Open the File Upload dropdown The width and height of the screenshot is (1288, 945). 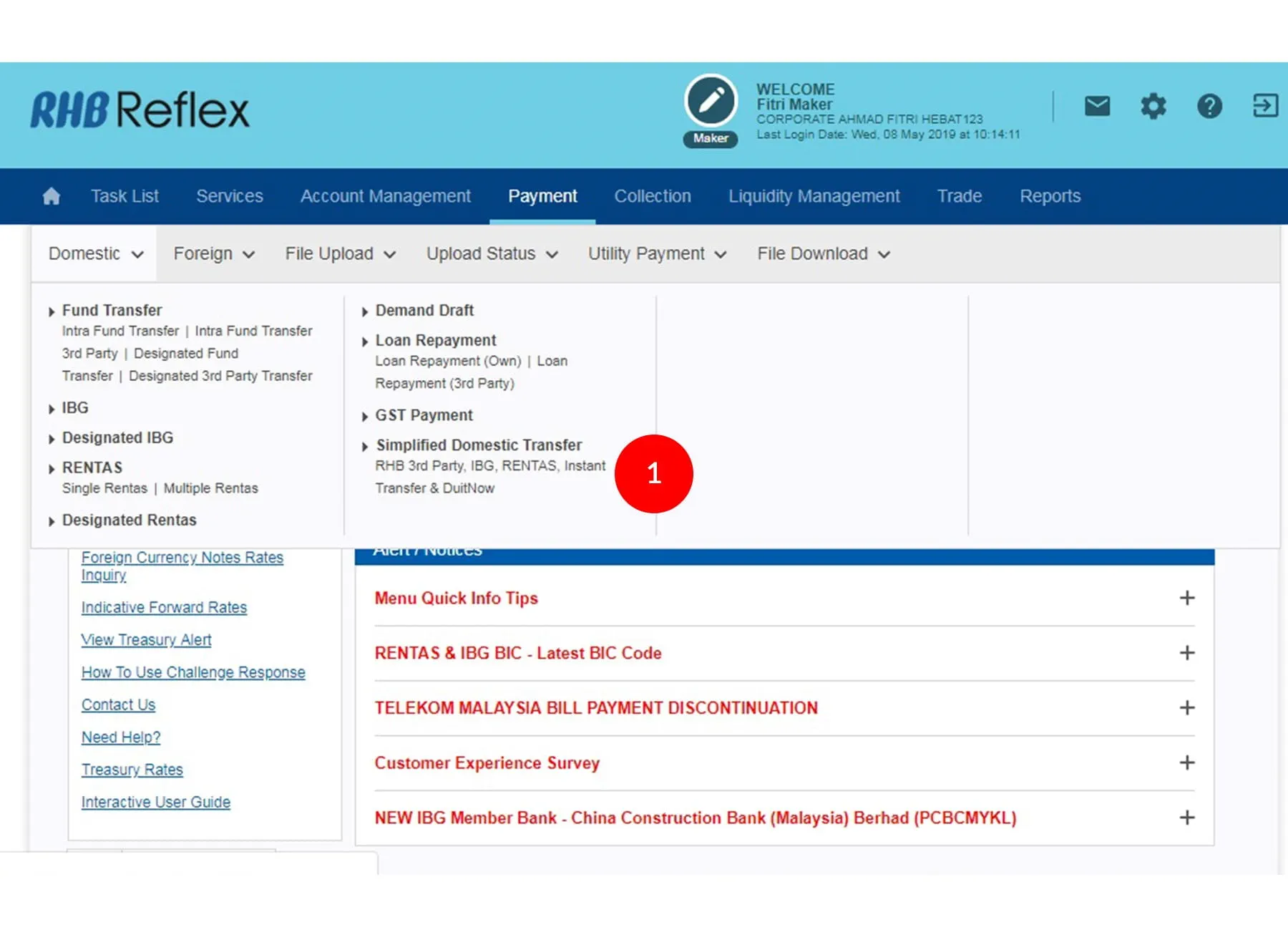coord(340,254)
